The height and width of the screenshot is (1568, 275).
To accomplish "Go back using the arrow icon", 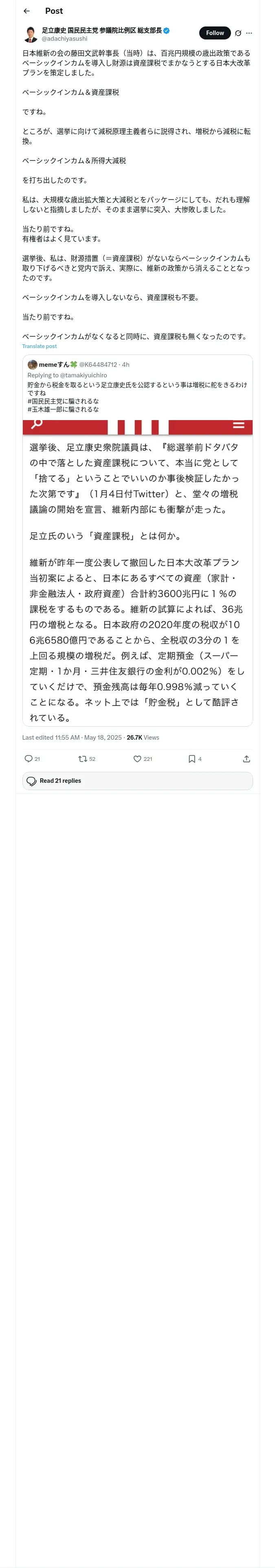I will 26,11.
